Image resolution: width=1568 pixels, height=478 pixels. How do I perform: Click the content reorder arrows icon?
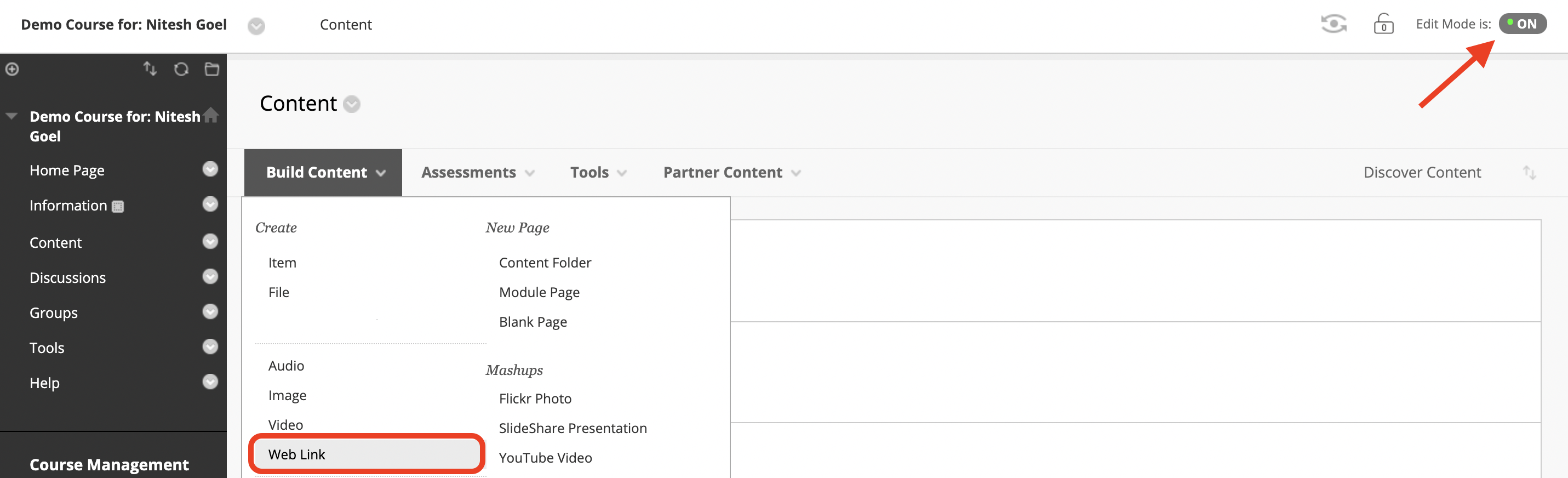pos(1529,172)
